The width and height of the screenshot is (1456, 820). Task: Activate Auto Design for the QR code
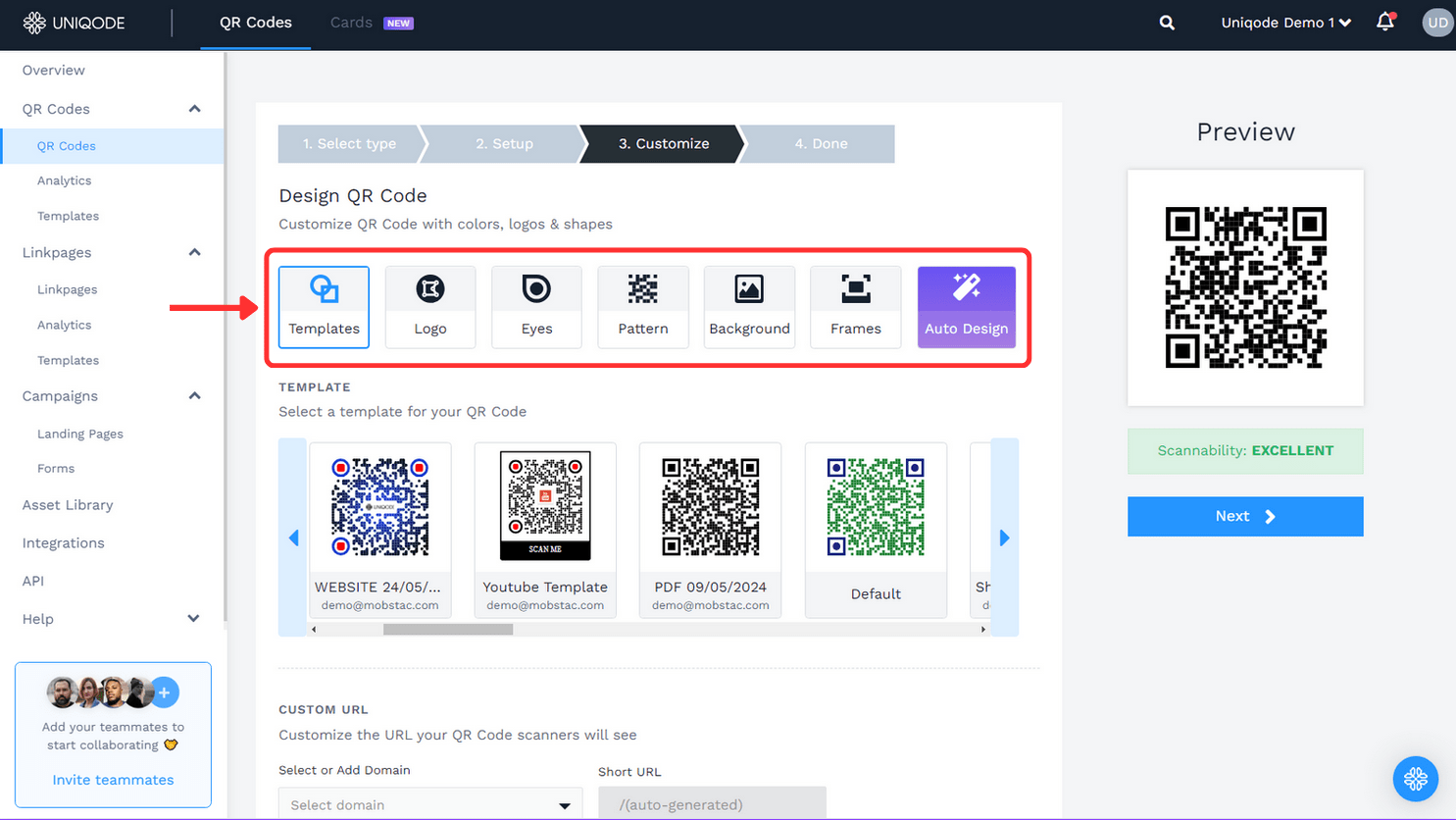click(966, 306)
